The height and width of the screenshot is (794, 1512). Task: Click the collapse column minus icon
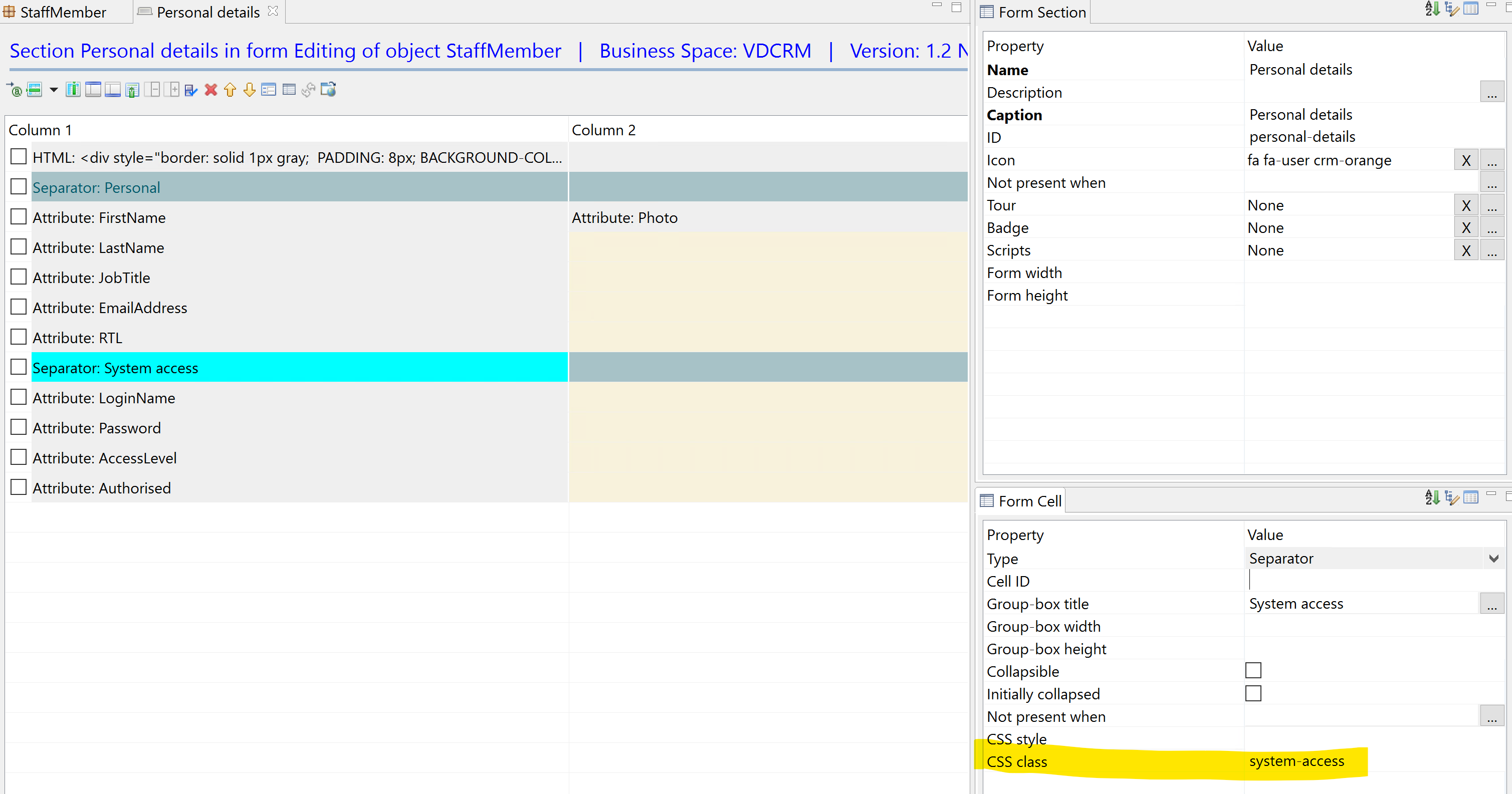pos(152,90)
